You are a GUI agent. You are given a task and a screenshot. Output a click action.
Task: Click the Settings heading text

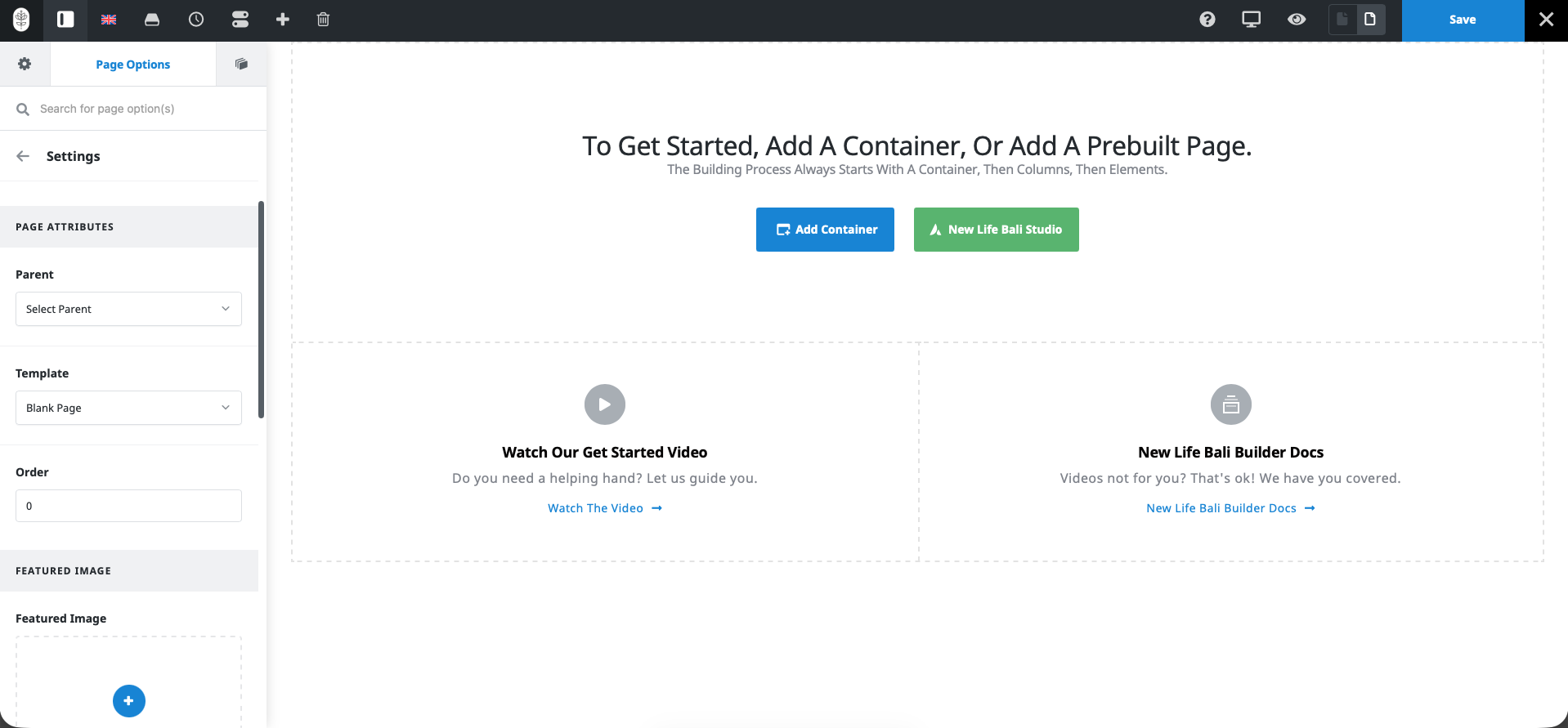click(74, 156)
